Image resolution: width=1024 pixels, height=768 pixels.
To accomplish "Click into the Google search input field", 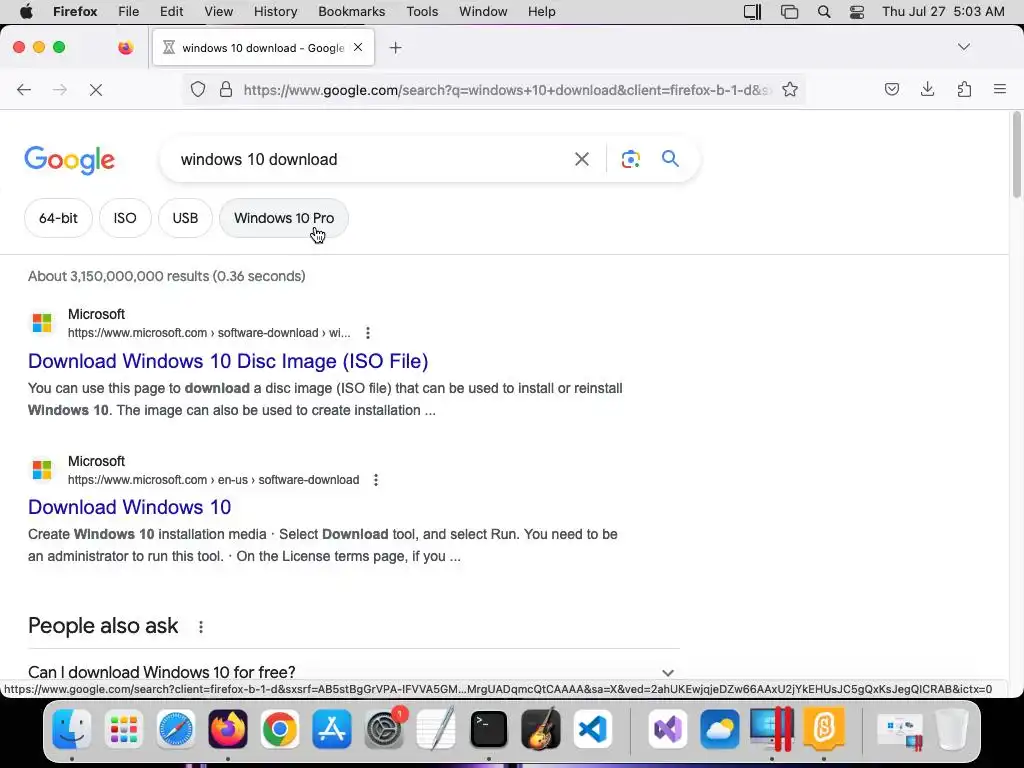I will coord(372,159).
